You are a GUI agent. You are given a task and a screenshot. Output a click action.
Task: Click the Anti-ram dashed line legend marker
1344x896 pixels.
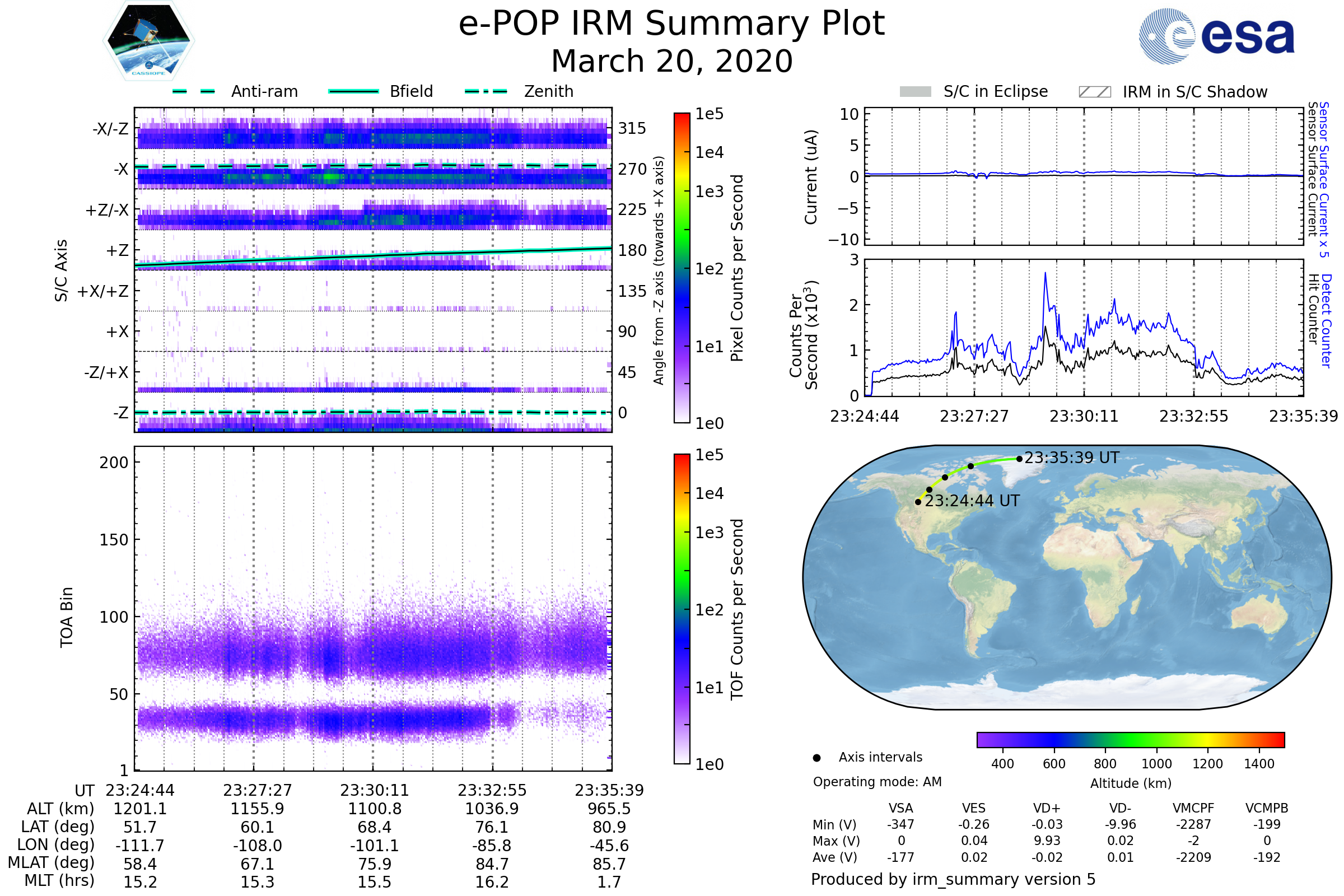click(194, 91)
